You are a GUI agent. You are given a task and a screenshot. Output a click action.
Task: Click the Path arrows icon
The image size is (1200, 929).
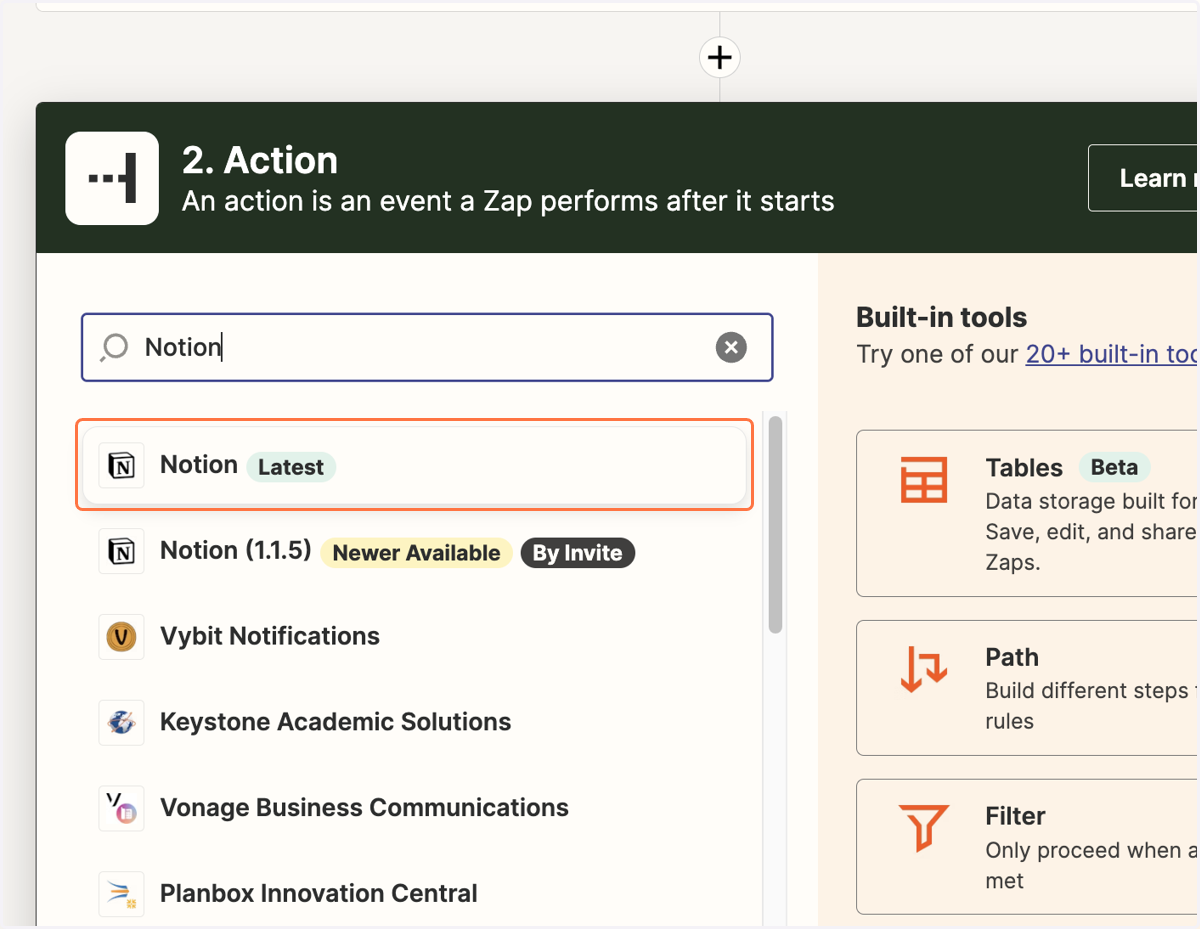(x=923, y=669)
